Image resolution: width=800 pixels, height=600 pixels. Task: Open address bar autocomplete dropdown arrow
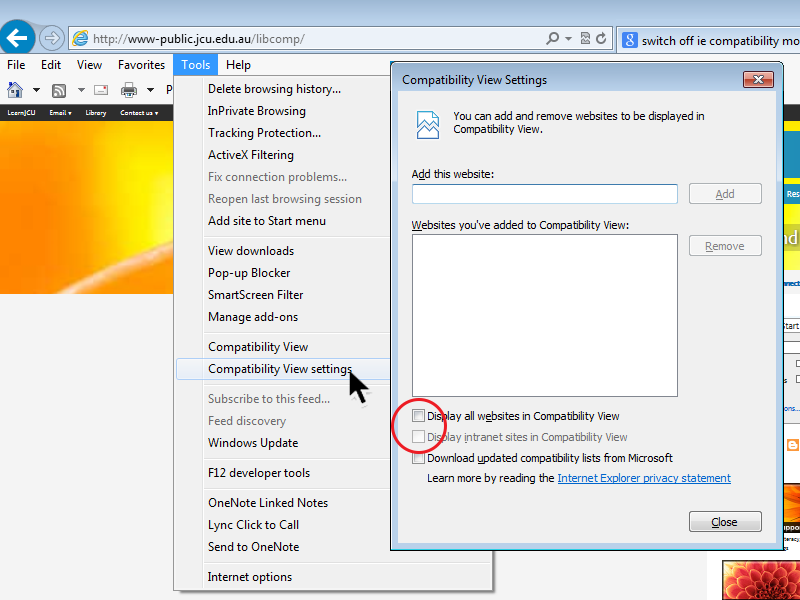point(568,39)
